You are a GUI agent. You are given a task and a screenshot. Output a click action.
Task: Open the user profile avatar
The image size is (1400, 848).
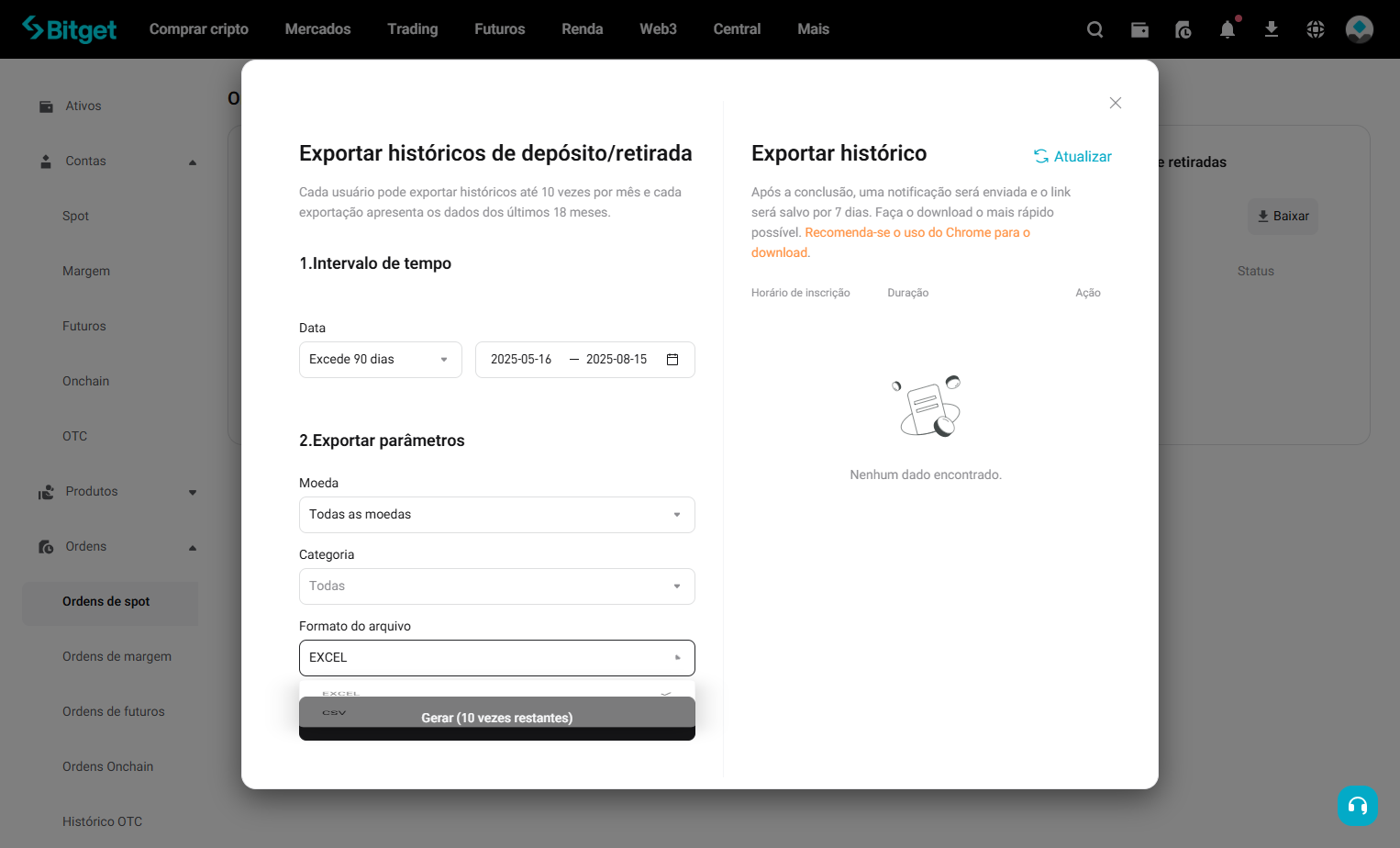pos(1360,29)
